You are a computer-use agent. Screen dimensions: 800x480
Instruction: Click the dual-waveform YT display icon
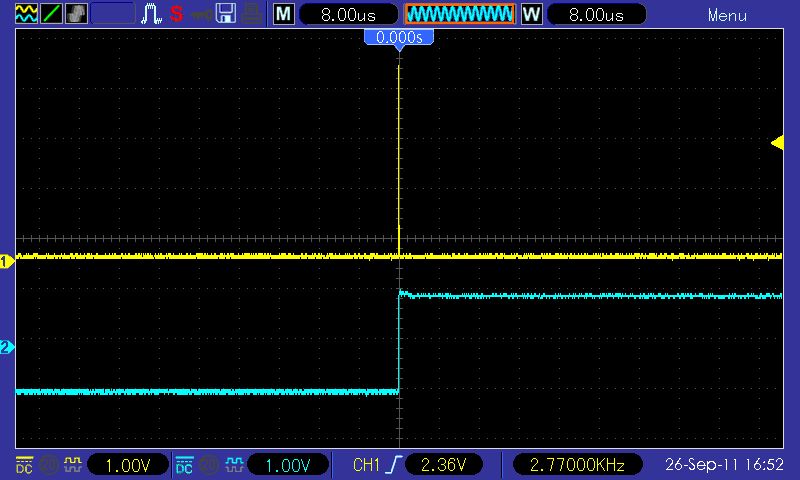click(26, 14)
